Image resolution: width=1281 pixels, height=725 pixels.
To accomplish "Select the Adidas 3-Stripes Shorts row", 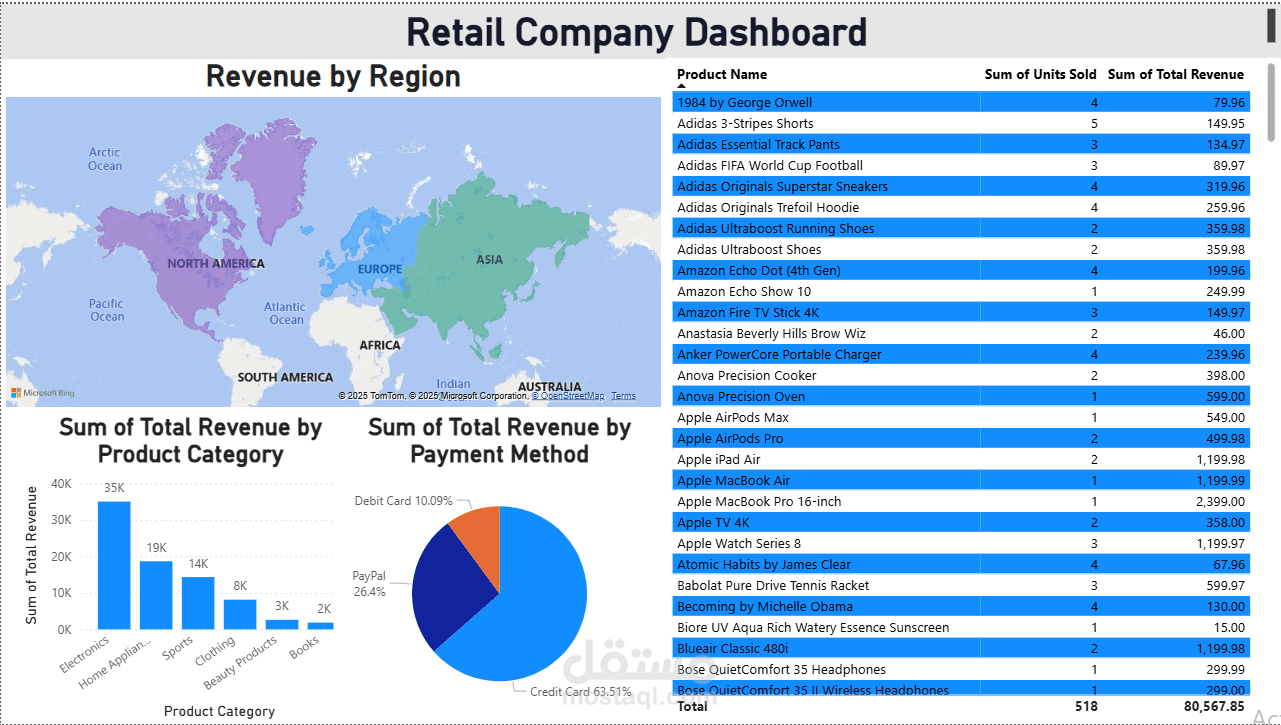I will click(961, 123).
